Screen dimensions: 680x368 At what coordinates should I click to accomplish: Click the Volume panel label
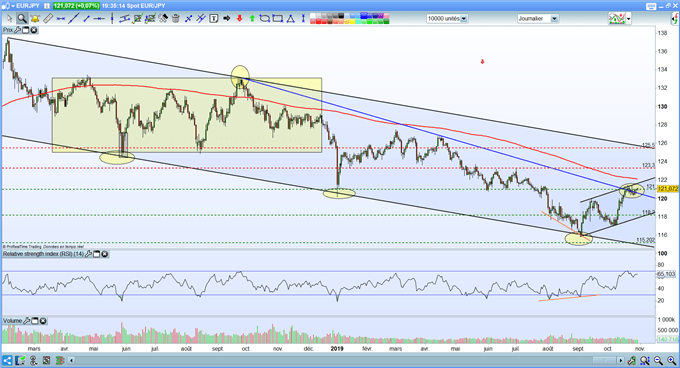click(12, 321)
